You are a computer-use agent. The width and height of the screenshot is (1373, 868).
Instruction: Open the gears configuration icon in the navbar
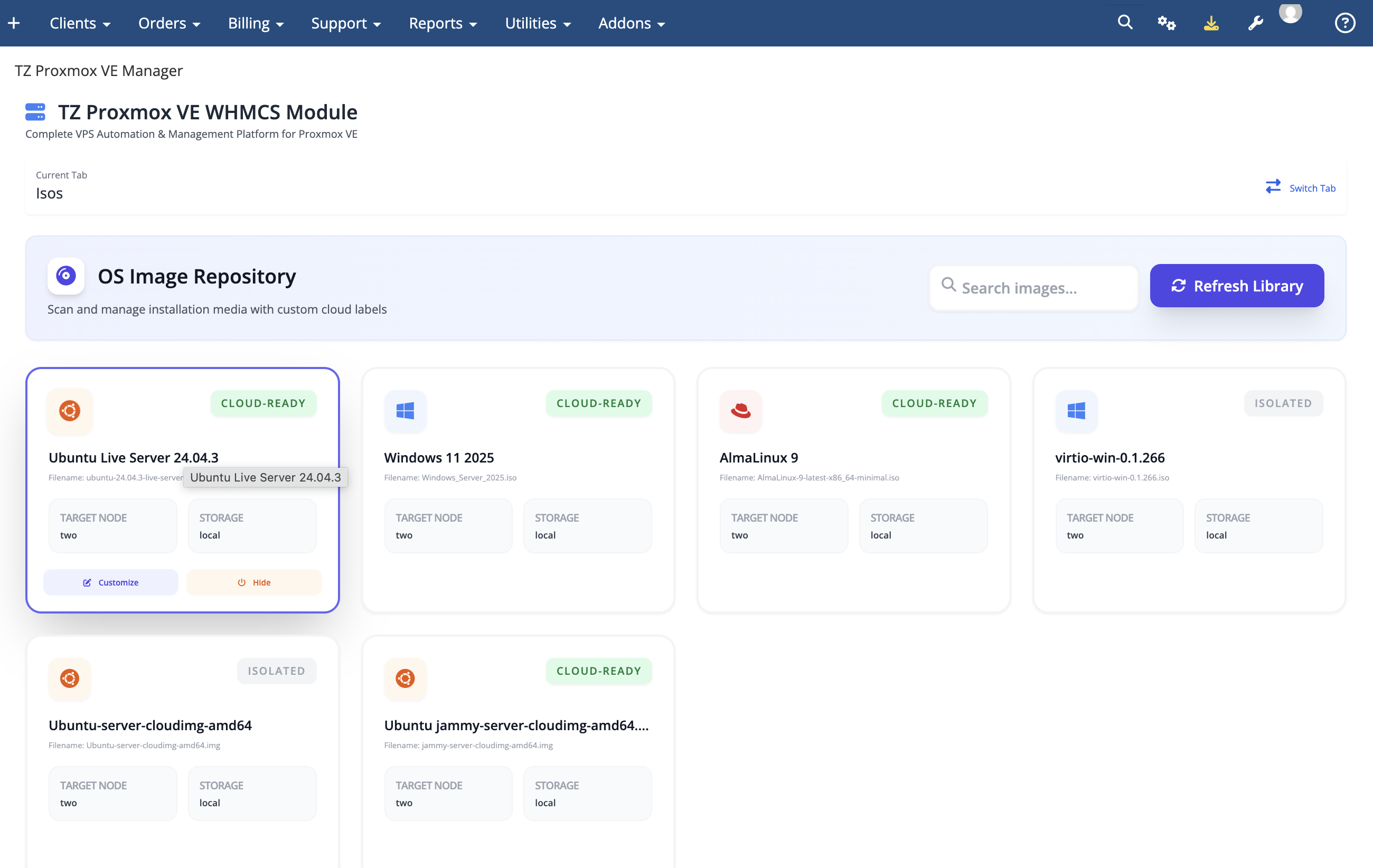tap(1167, 22)
